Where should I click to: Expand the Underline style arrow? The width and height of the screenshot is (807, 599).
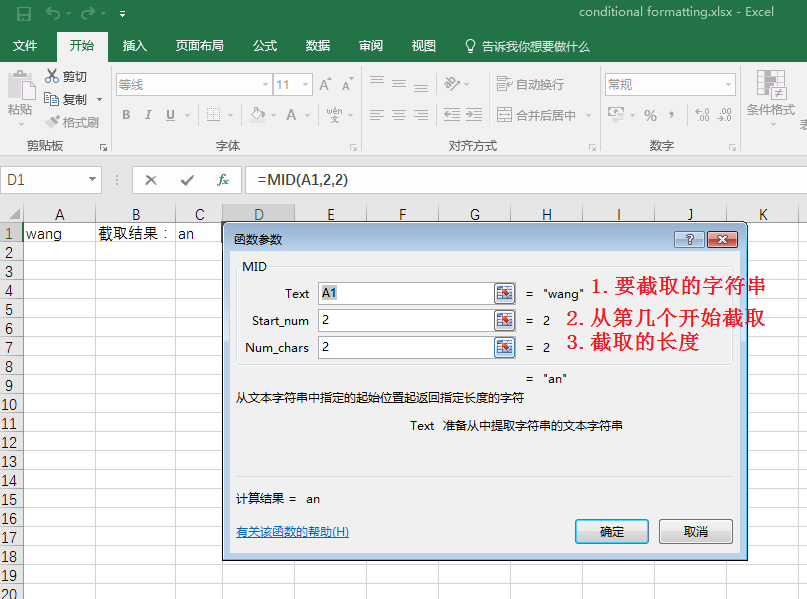(x=187, y=115)
